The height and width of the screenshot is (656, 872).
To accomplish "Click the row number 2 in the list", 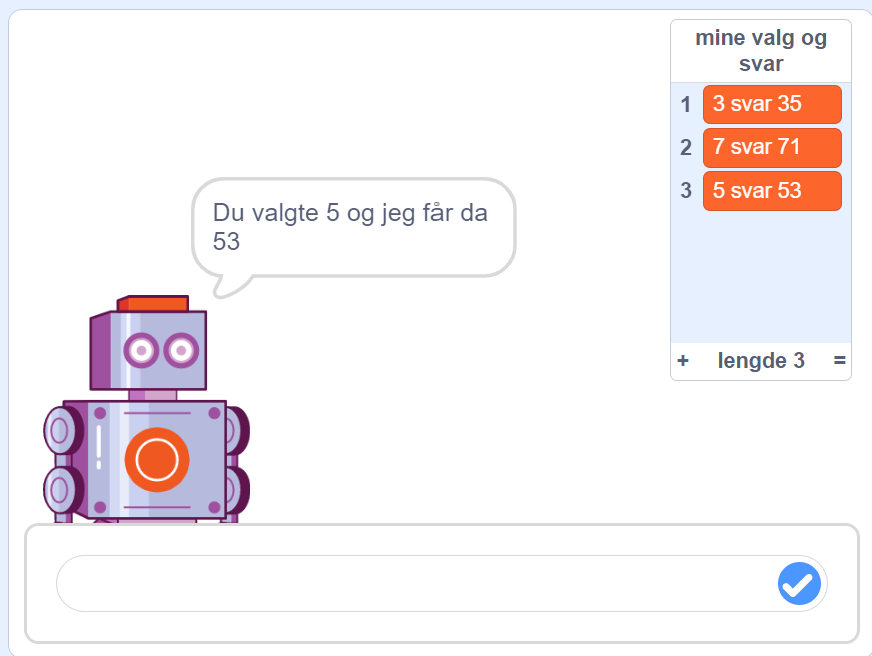I will tap(686, 147).
